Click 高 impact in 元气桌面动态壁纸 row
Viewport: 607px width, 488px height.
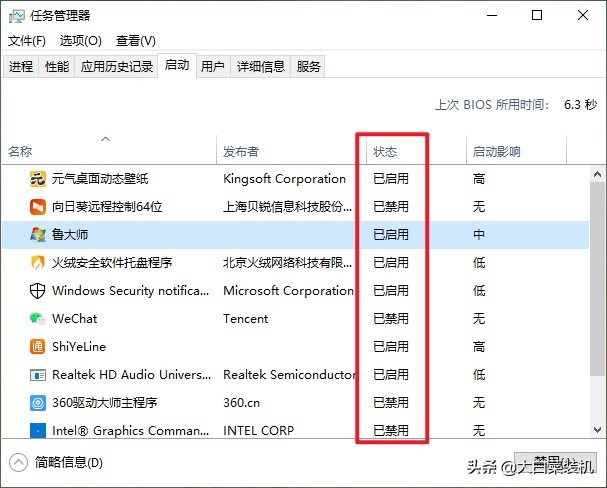479,179
